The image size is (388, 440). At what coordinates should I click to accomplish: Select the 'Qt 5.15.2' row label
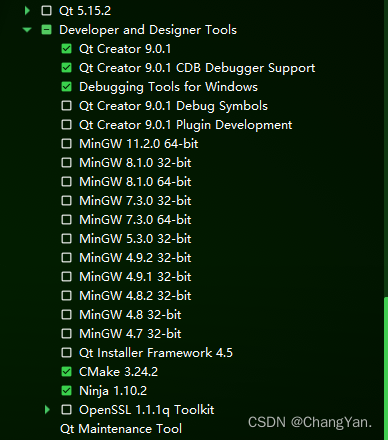point(85,11)
